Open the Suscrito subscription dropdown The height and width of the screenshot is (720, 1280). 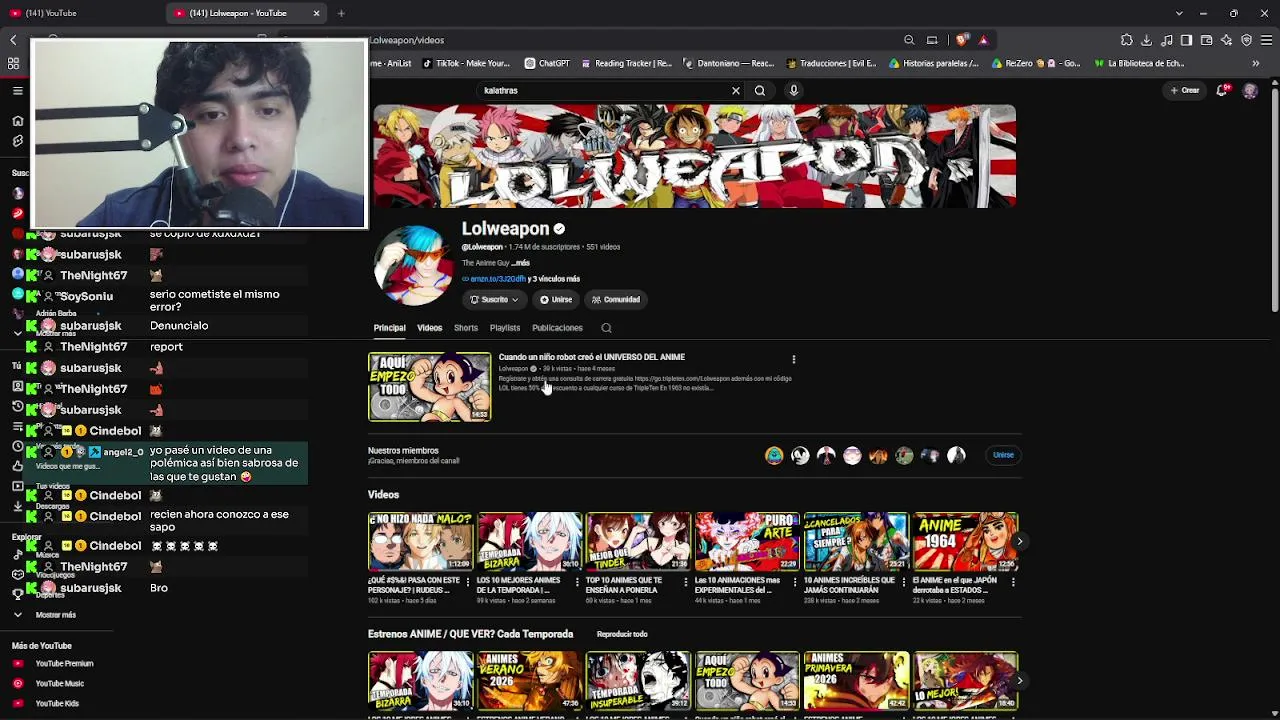click(x=494, y=300)
